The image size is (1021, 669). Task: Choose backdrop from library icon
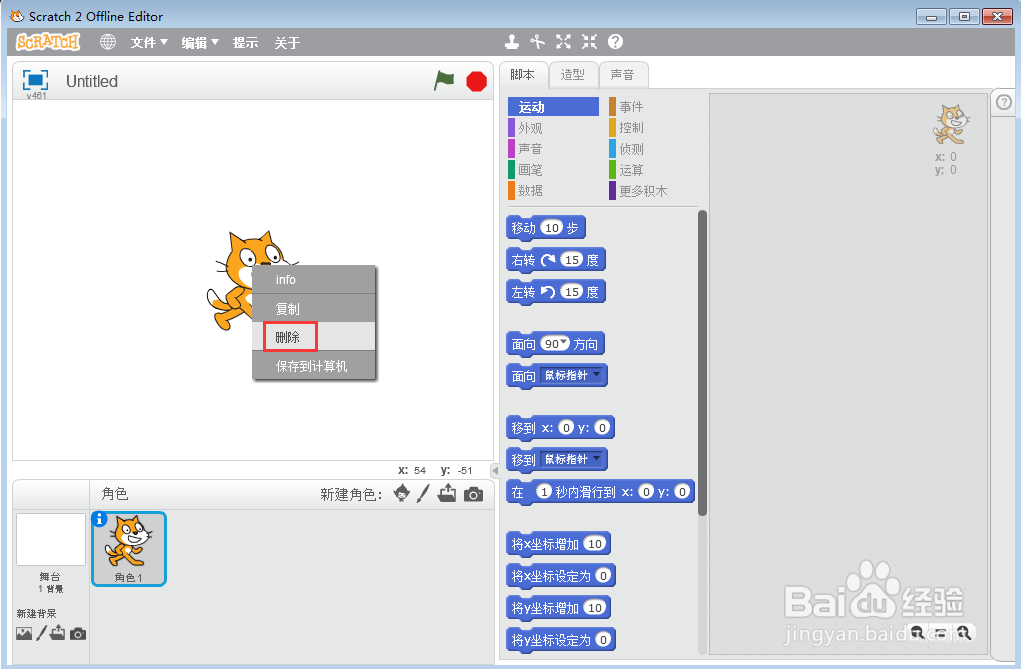(24, 633)
